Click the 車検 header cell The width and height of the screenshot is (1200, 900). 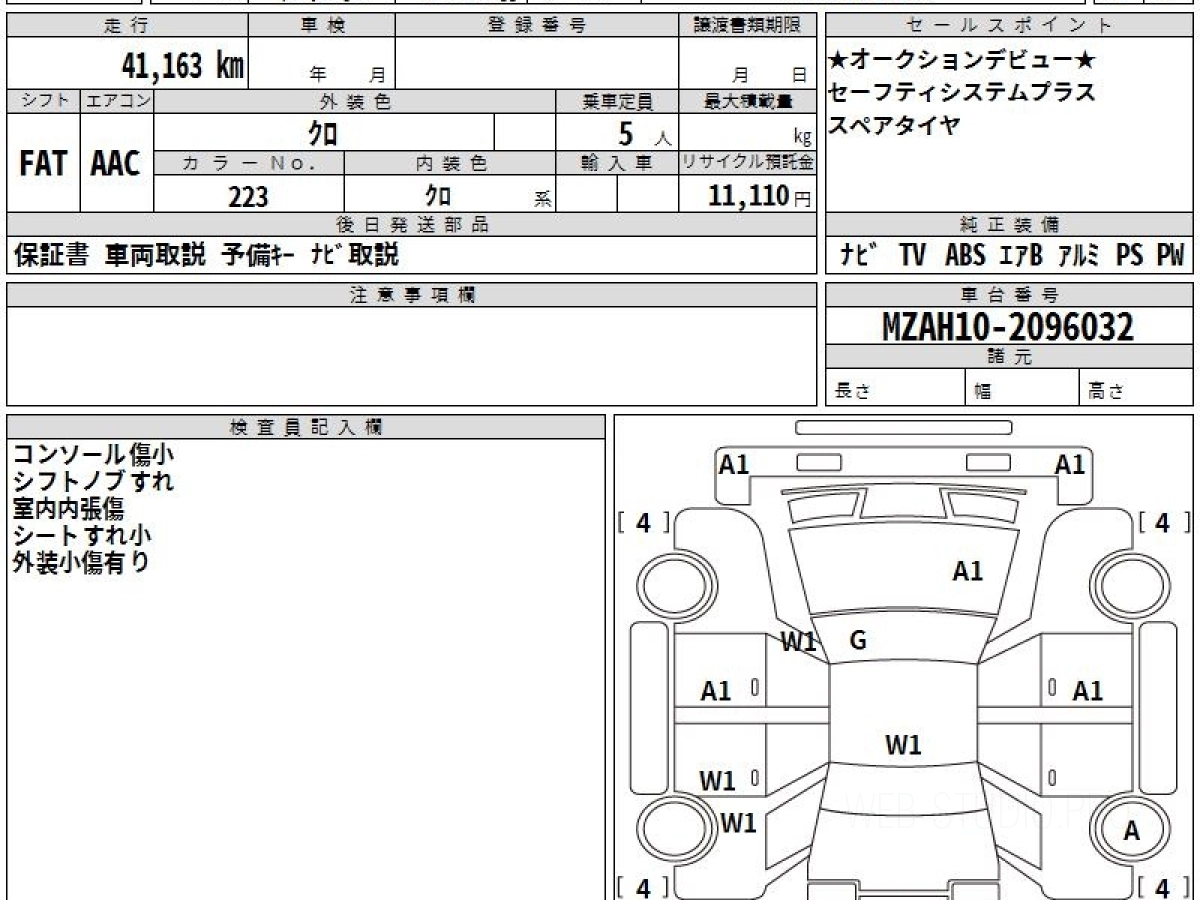point(322,26)
